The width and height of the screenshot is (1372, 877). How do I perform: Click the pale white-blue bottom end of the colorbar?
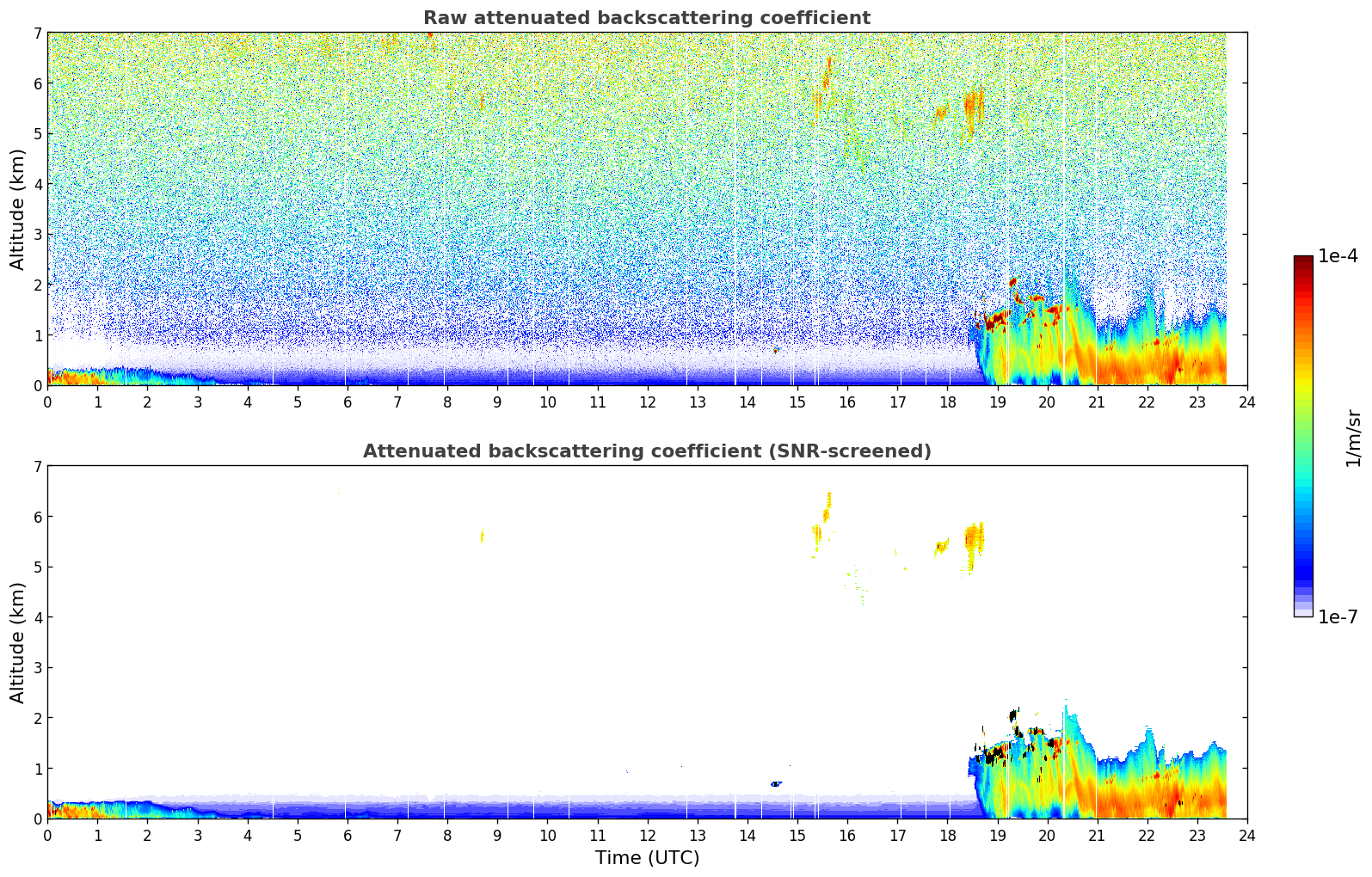1303,611
